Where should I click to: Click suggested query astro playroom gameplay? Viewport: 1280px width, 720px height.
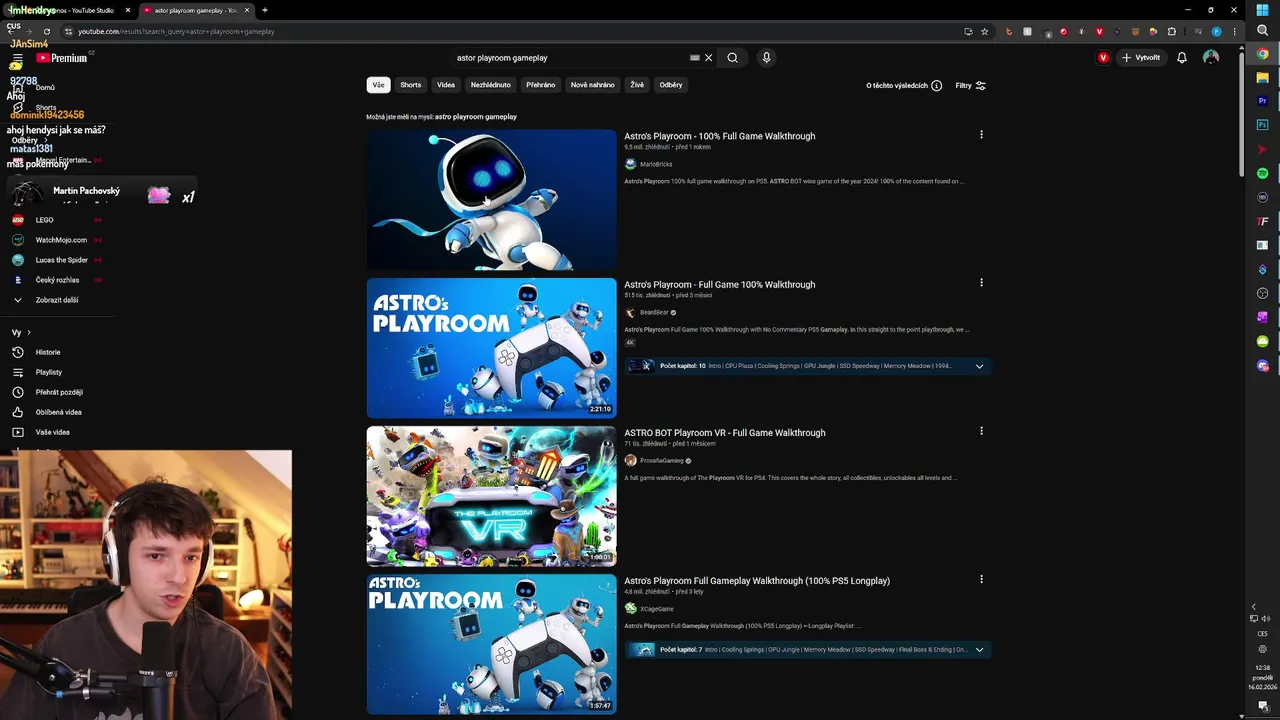click(476, 117)
